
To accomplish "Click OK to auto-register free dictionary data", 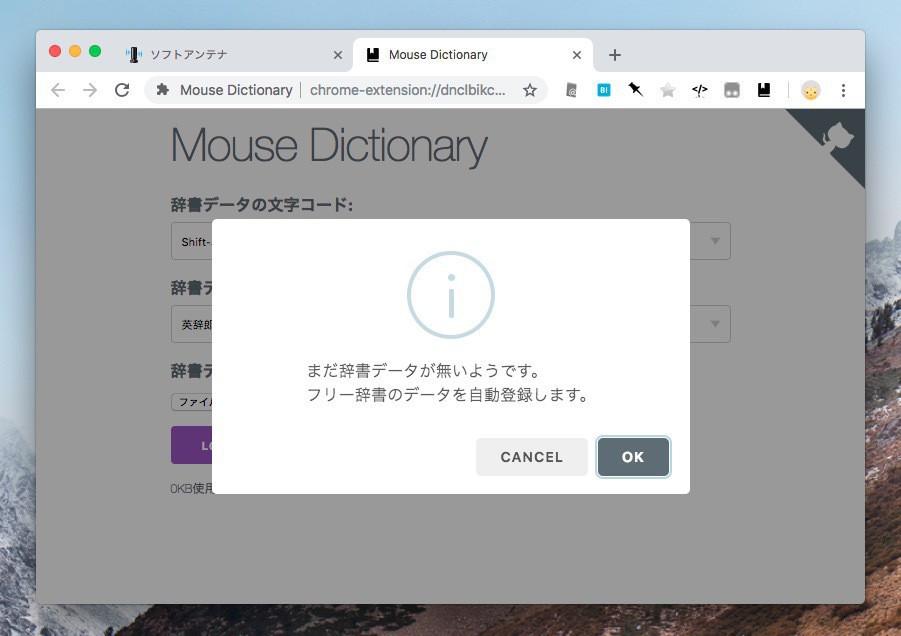I will 633,457.
